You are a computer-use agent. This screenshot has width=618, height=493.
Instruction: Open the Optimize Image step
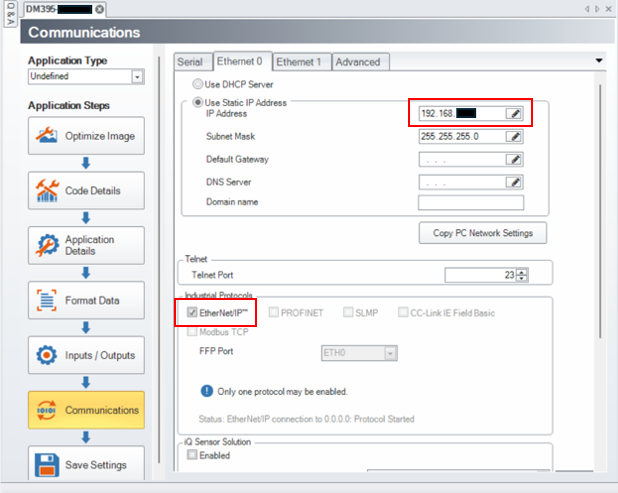(x=85, y=135)
